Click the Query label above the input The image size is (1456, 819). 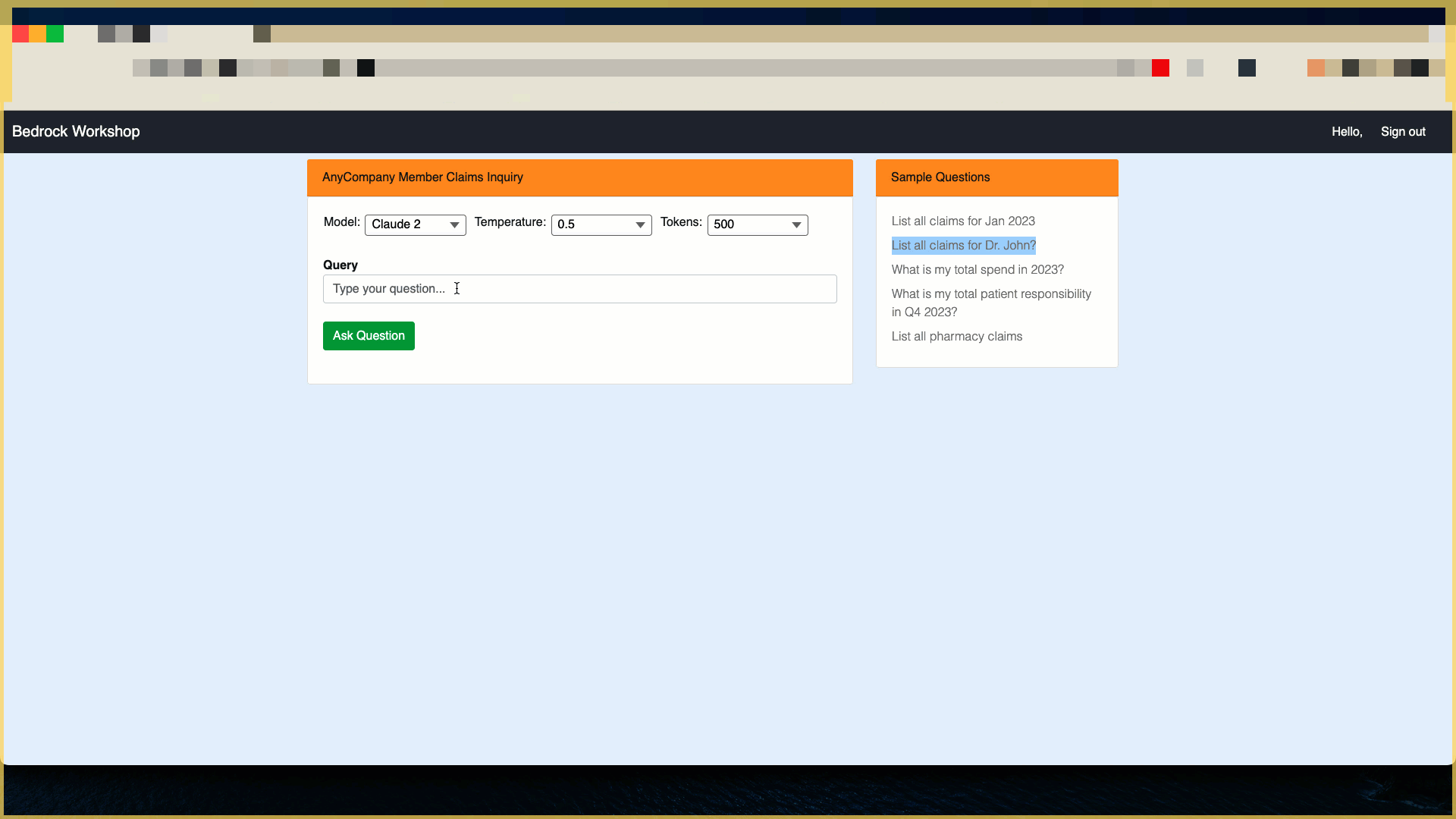point(340,265)
